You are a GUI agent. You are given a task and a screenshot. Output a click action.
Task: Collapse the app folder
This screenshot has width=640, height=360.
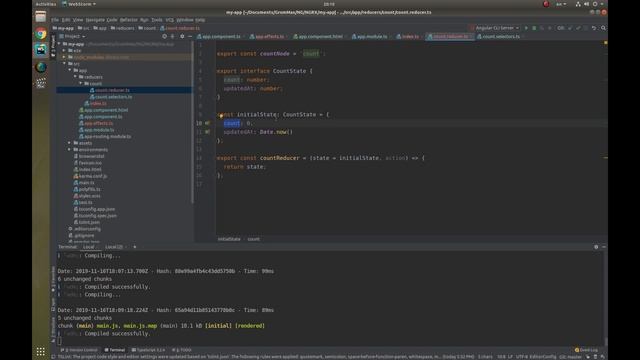70,70
